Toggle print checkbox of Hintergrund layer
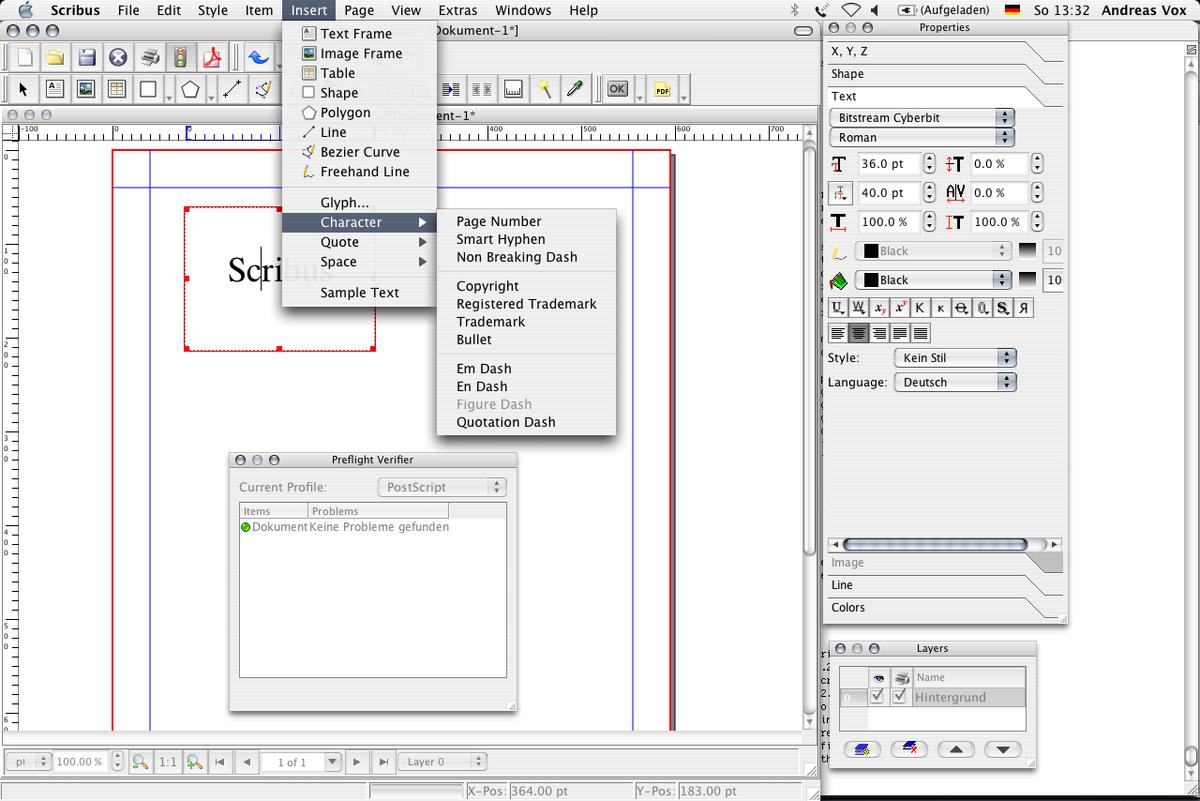Image resolution: width=1200 pixels, height=801 pixels. 899,697
